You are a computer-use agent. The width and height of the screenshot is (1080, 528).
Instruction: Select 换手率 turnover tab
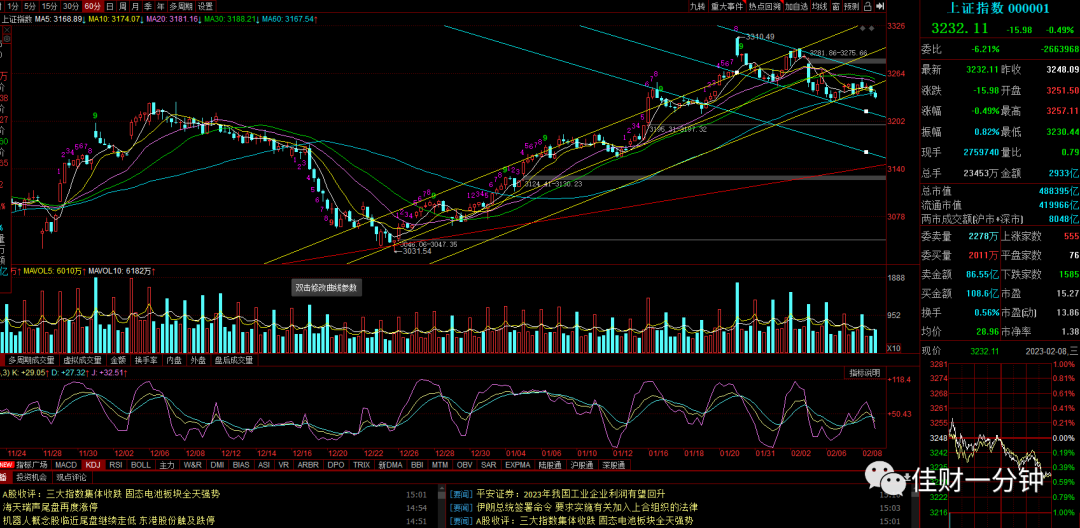point(146,360)
